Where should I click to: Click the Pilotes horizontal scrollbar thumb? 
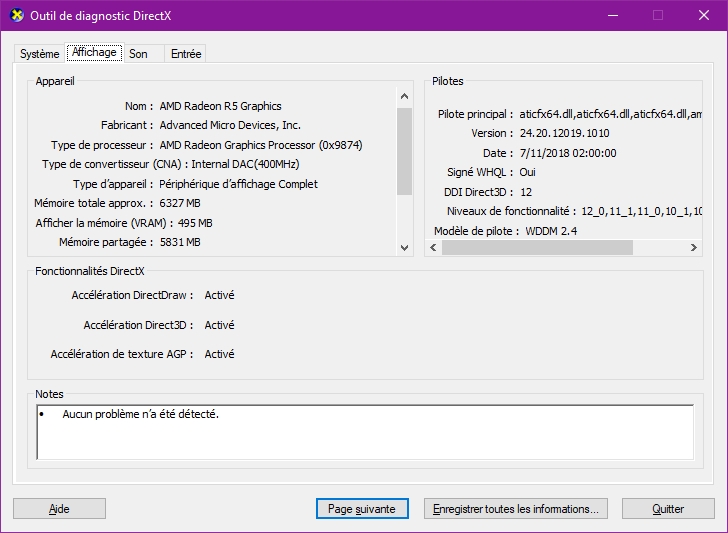(x=537, y=247)
